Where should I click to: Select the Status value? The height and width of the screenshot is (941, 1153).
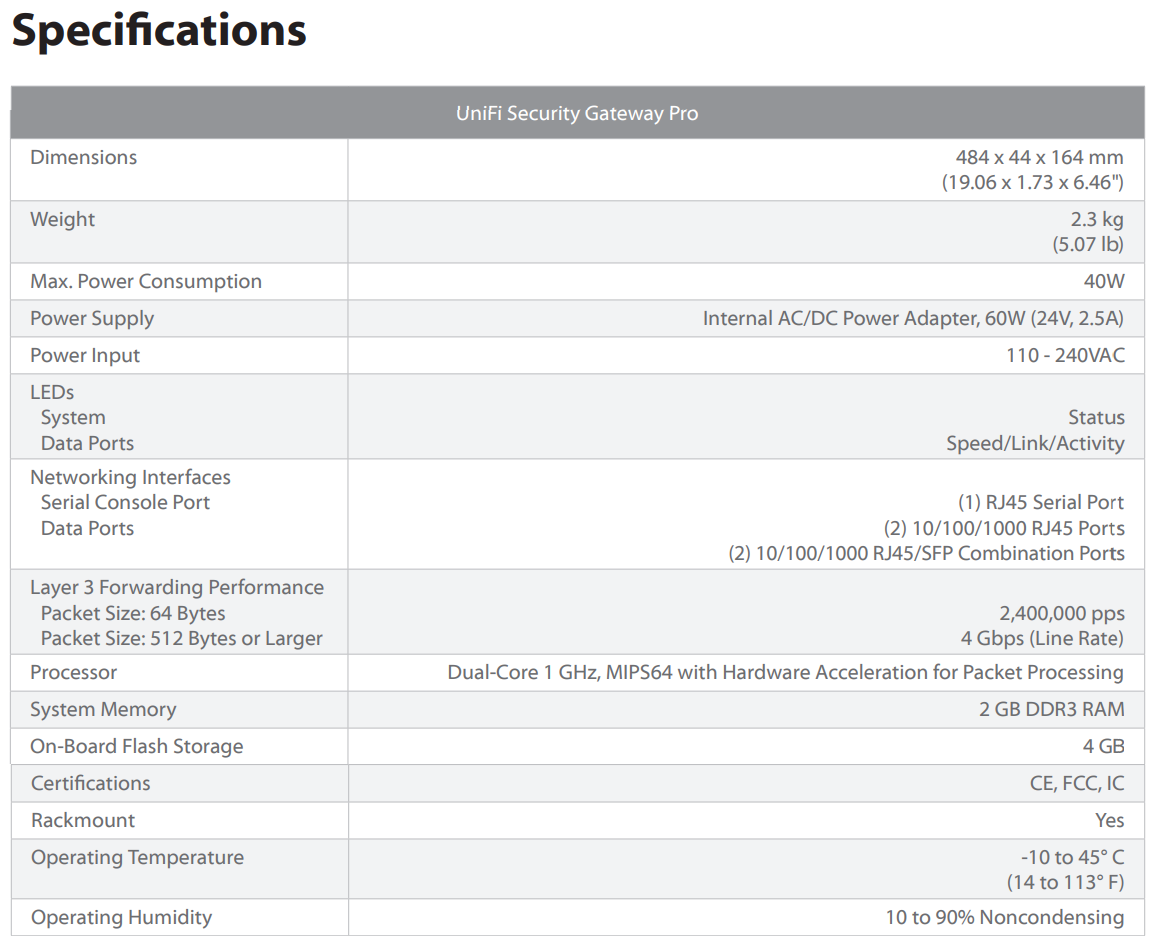tap(1096, 418)
